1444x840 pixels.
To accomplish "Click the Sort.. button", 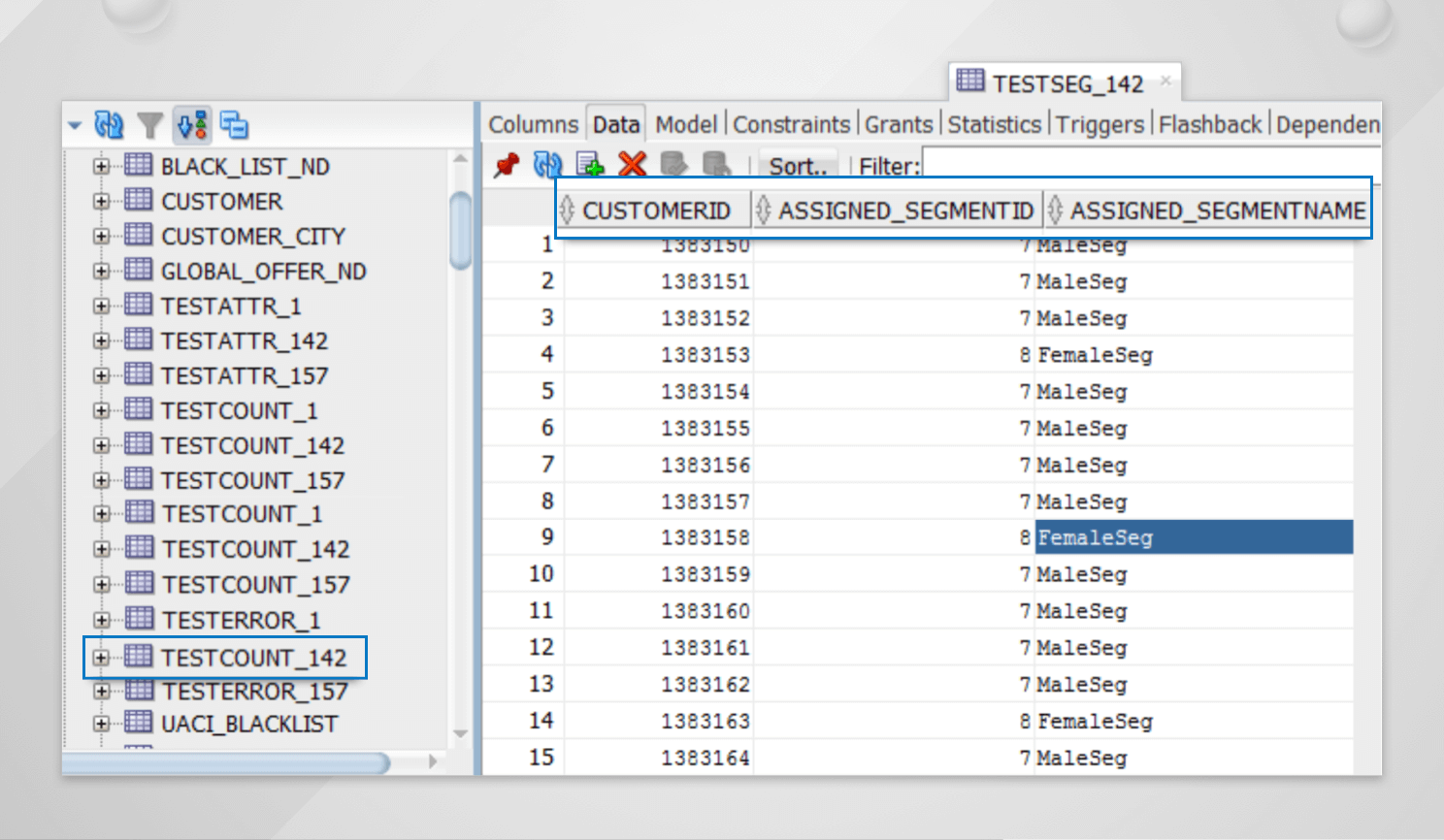I will (x=797, y=166).
